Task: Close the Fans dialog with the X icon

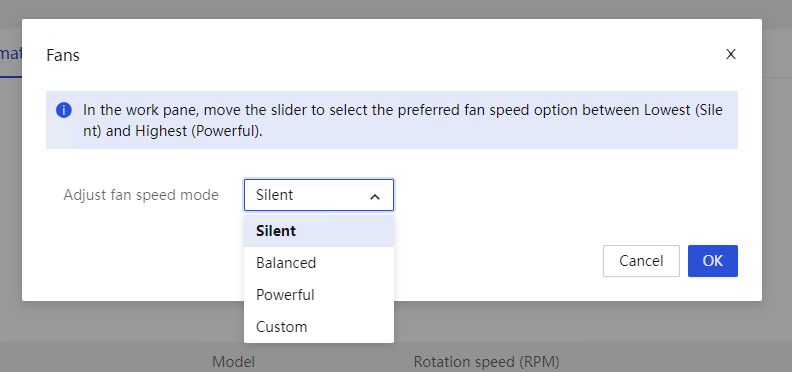Action: pyautogui.click(x=730, y=55)
